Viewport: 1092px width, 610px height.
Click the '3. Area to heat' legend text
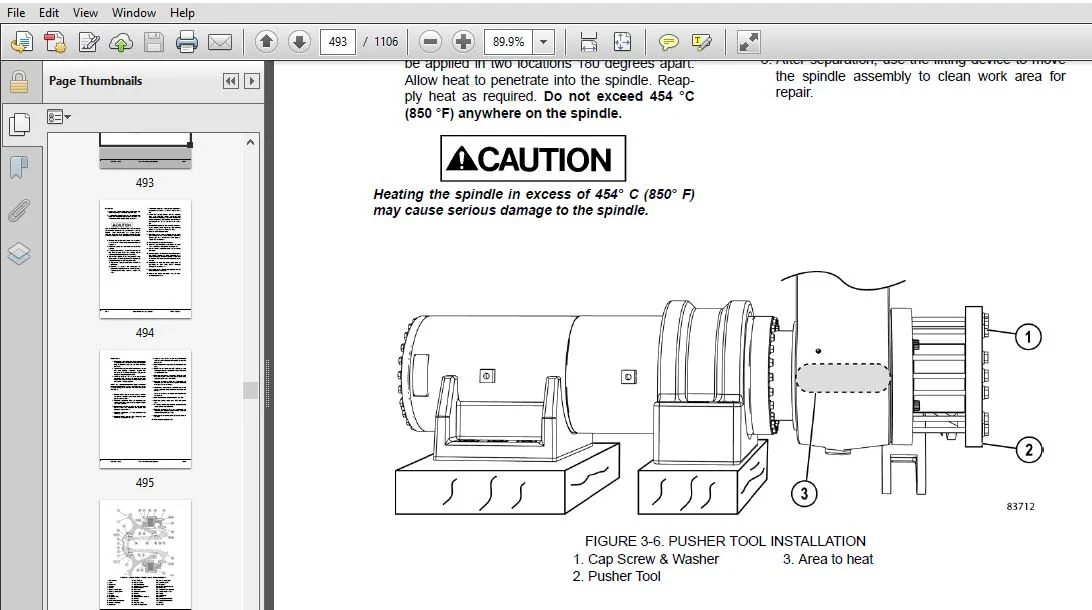point(827,559)
